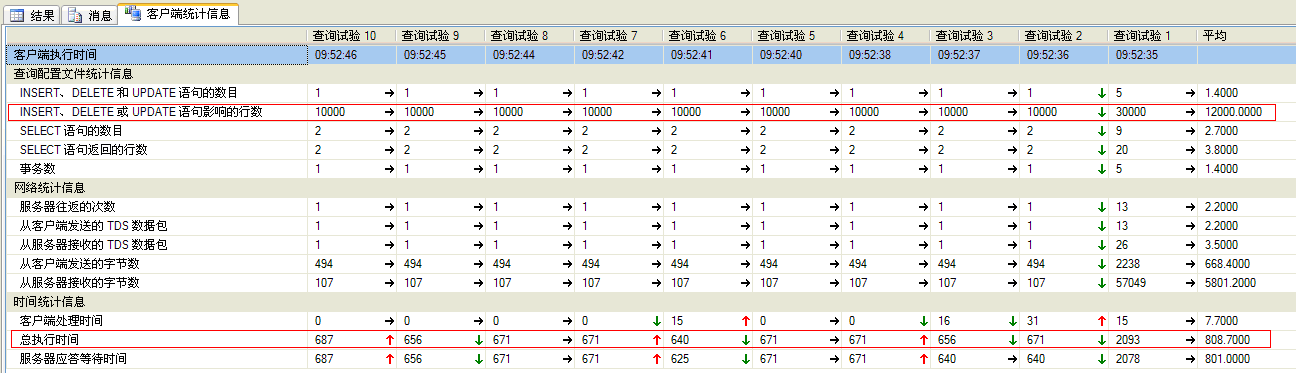This screenshot has width=1296, height=373.
Task: Click the 2093 total execution time cell
Action: point(1152,340)
